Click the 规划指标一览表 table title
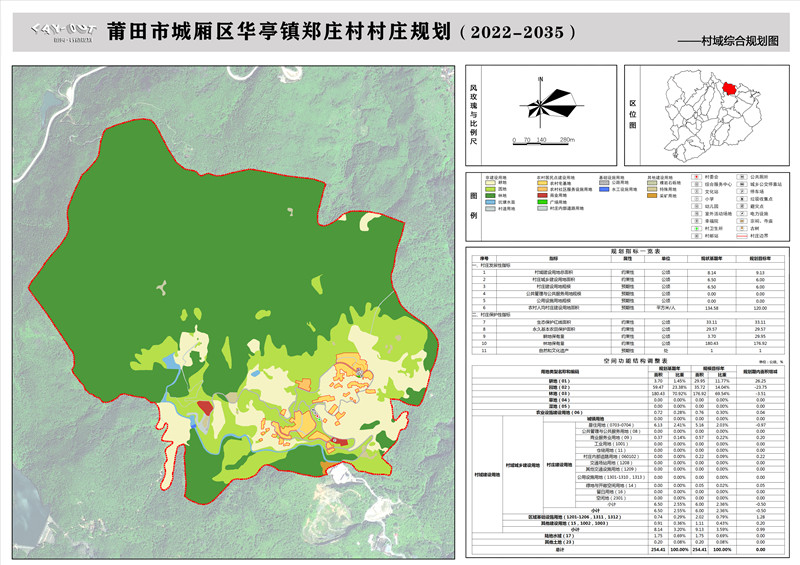This screenshot has width=800, height=565. (626, 252)
